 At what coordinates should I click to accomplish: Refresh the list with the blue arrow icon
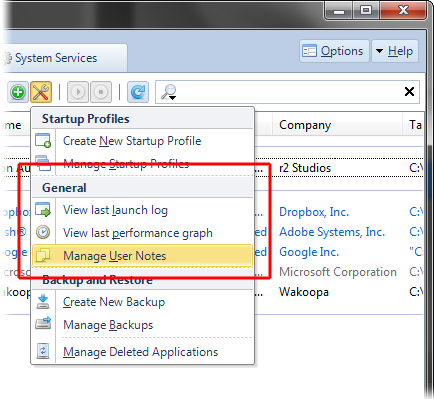(138, 92)
